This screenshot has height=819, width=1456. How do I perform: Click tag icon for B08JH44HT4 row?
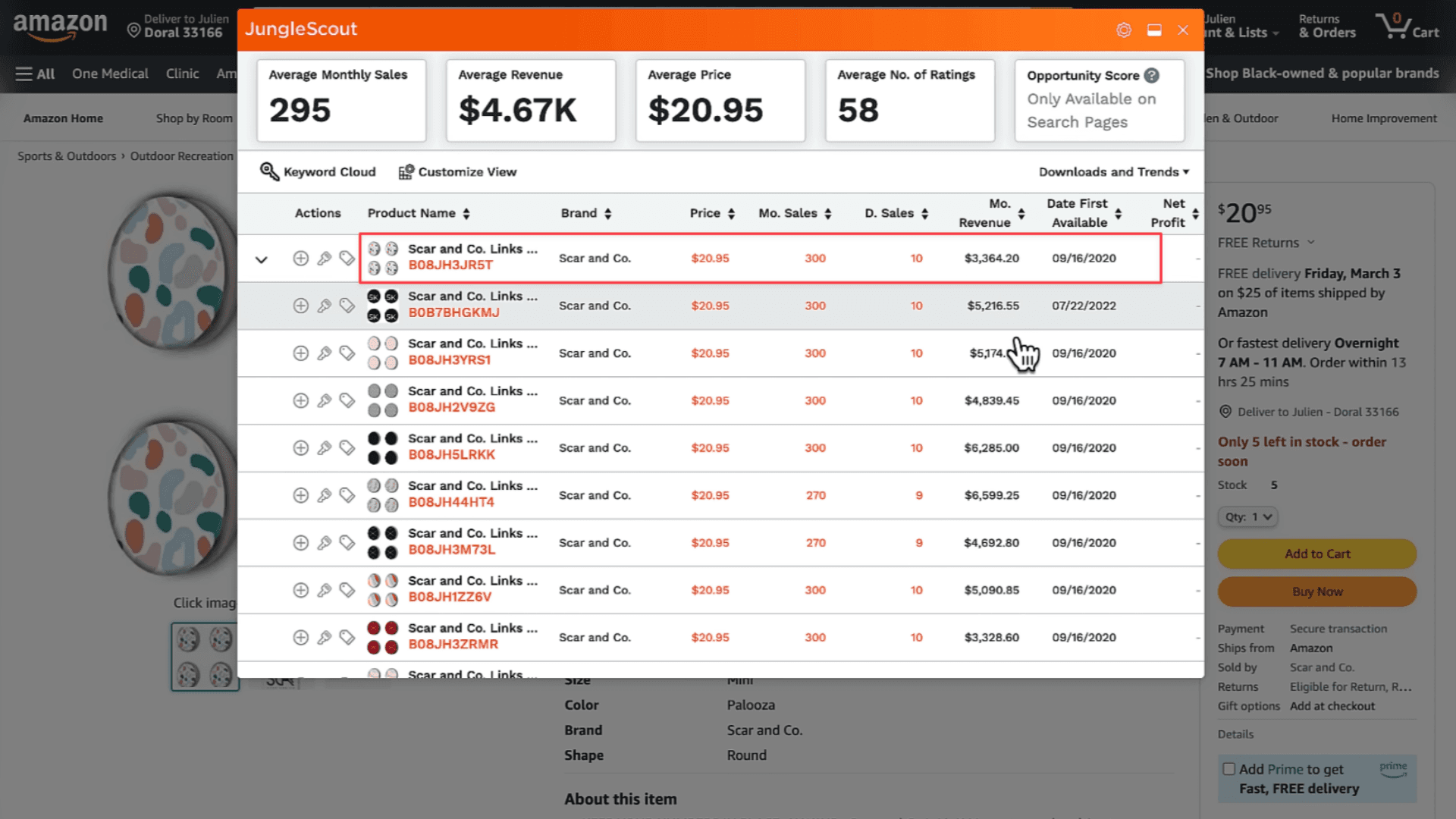coord(347,495)
